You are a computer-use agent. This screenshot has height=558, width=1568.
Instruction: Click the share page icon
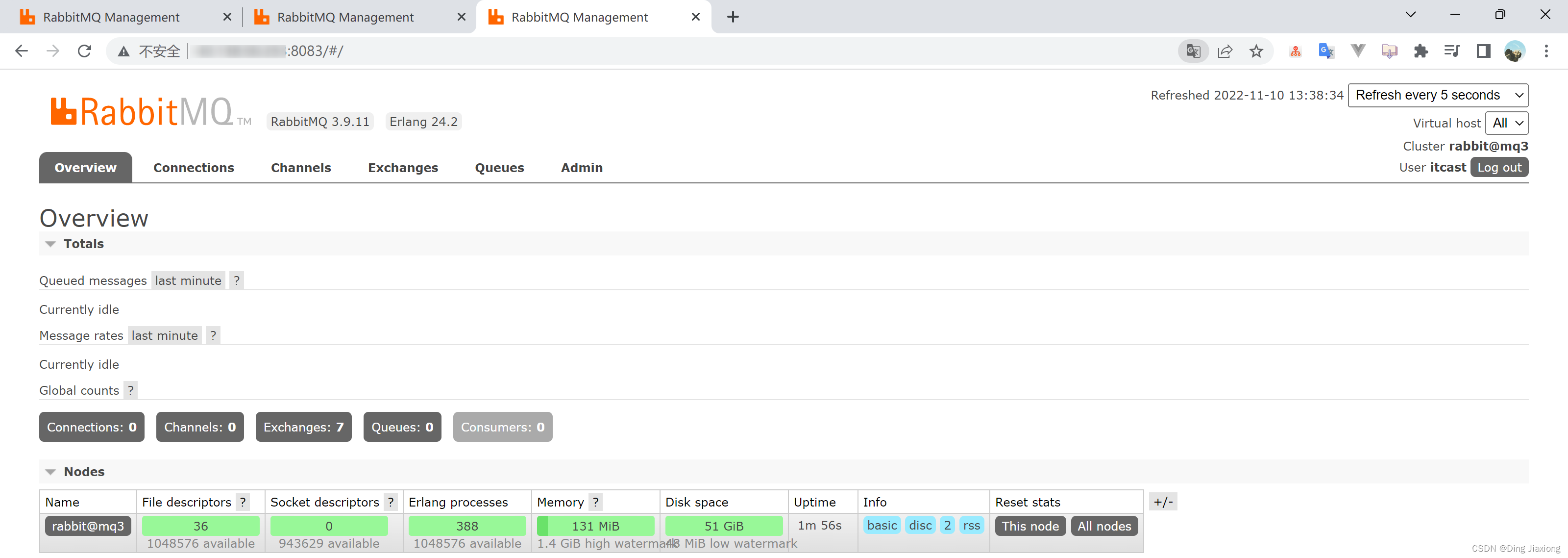[x=1225, y=51]
